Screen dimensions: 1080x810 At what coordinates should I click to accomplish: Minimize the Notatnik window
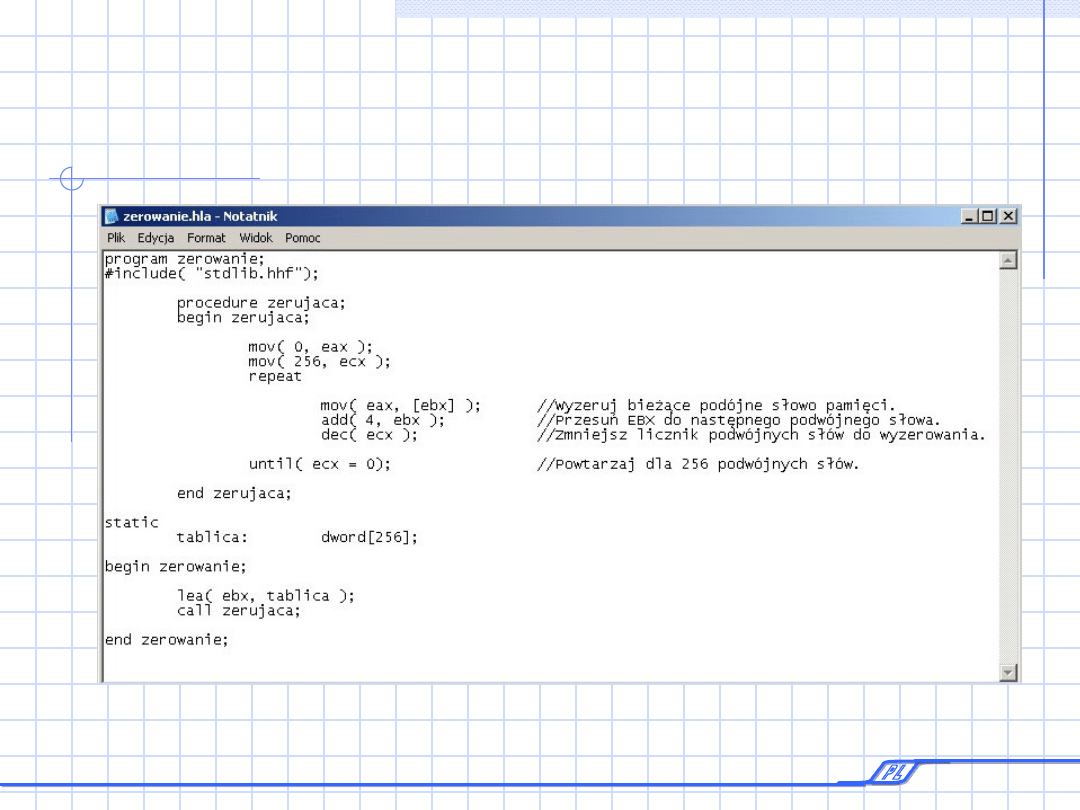[x=970, y=216]
